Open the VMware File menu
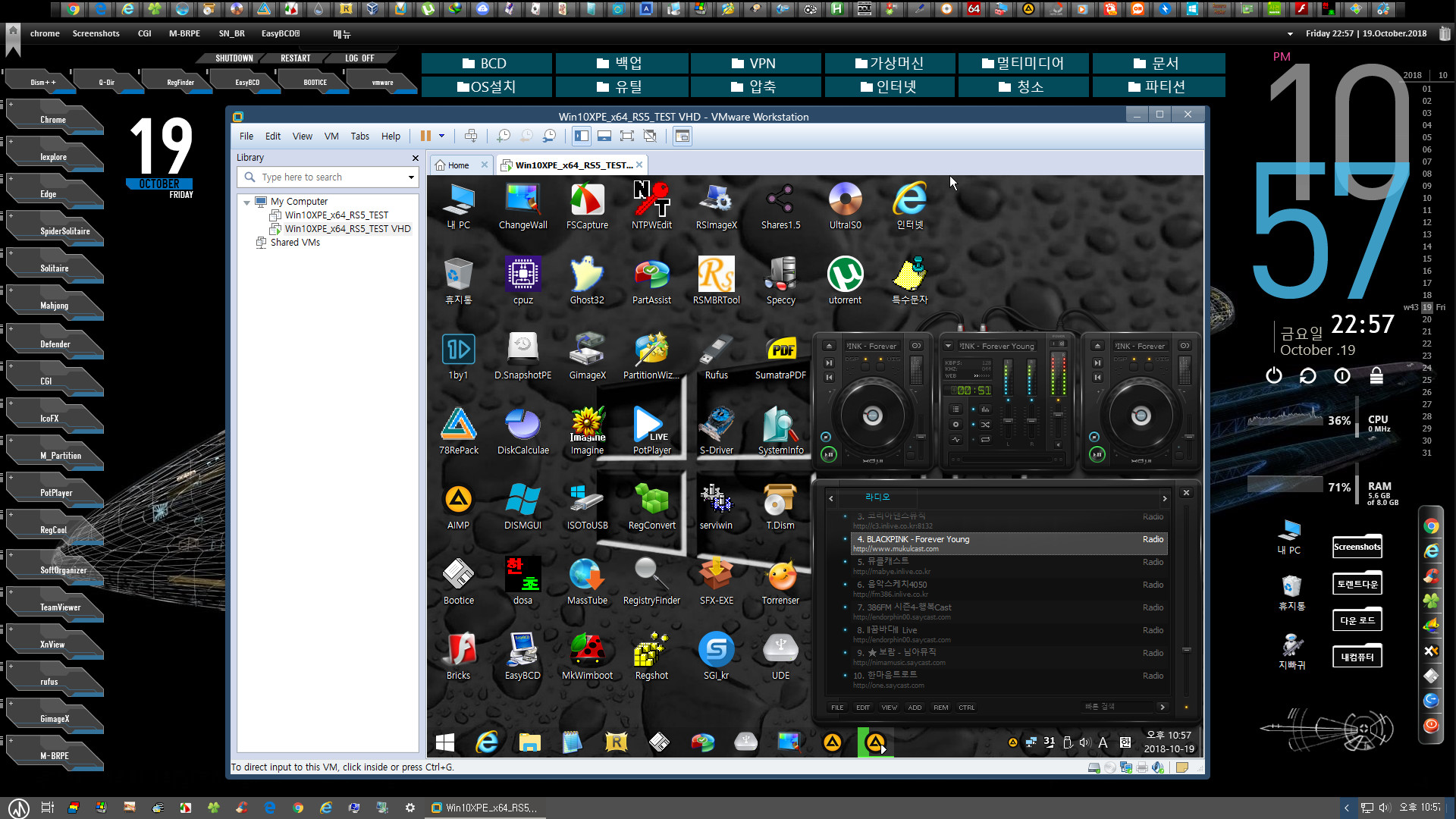Viewport: 1456px width, 819px height. pyautogui.click(x=246, y=136)
